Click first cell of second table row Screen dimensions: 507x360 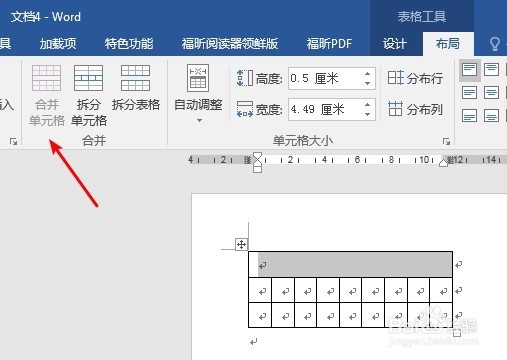point(260,290)
